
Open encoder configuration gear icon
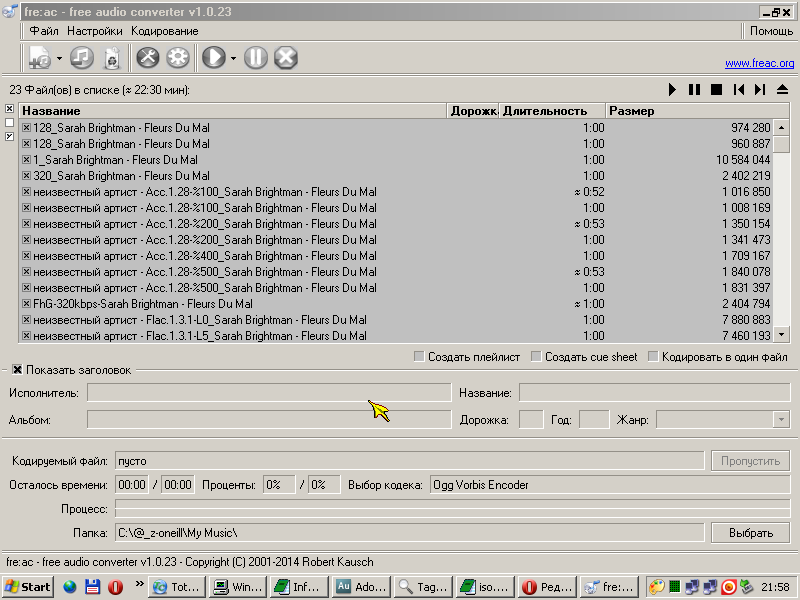pyautogui.click(x=178, y=58)
